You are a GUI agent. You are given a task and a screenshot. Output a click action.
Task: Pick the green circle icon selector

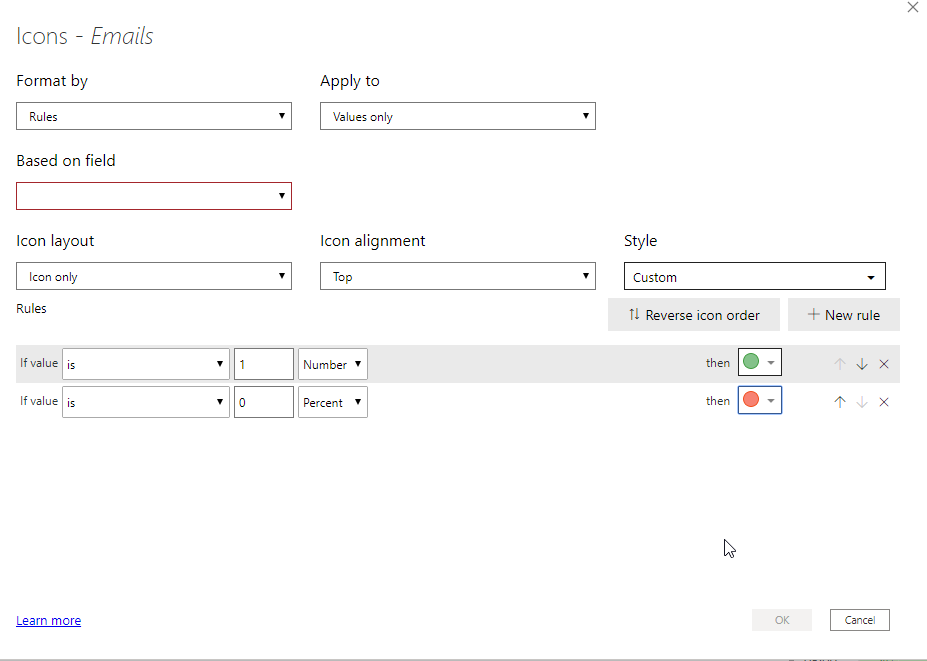click(760, 362)
